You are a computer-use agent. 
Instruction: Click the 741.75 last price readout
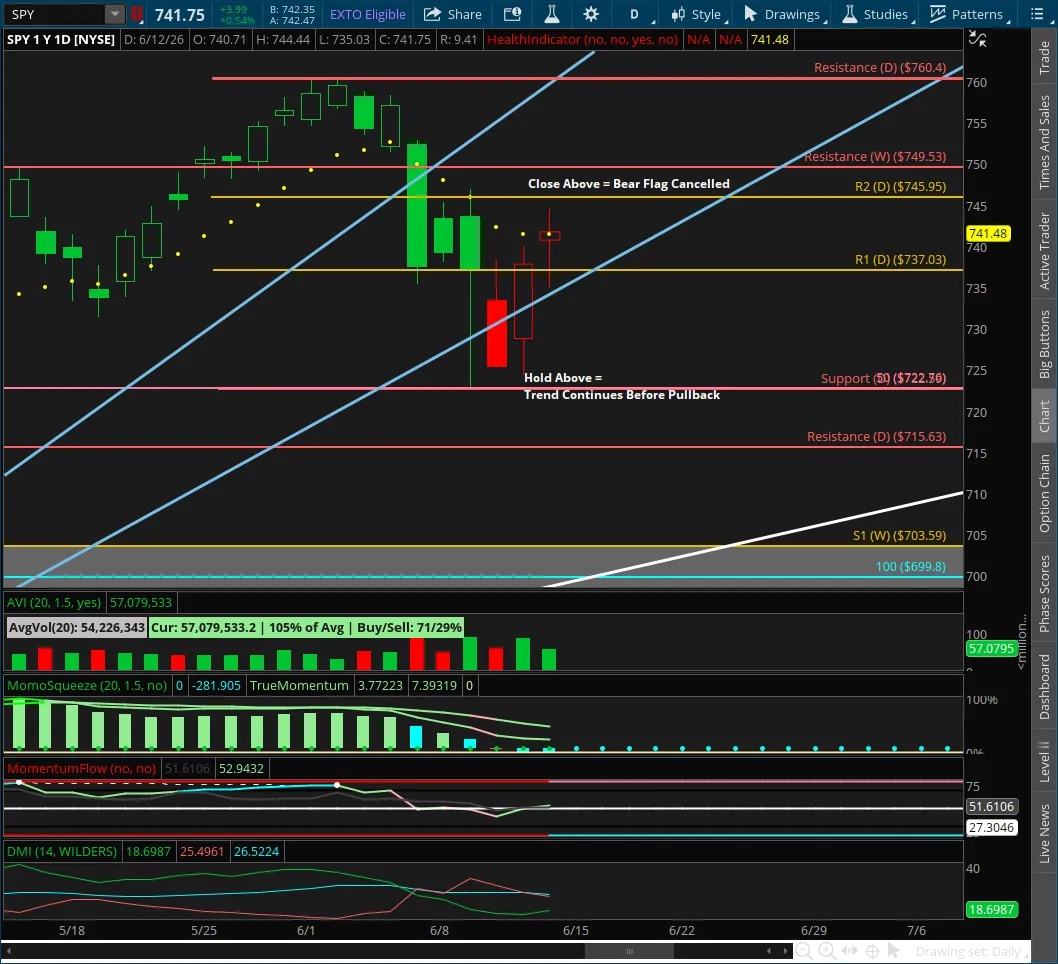(x=179, y=14)
